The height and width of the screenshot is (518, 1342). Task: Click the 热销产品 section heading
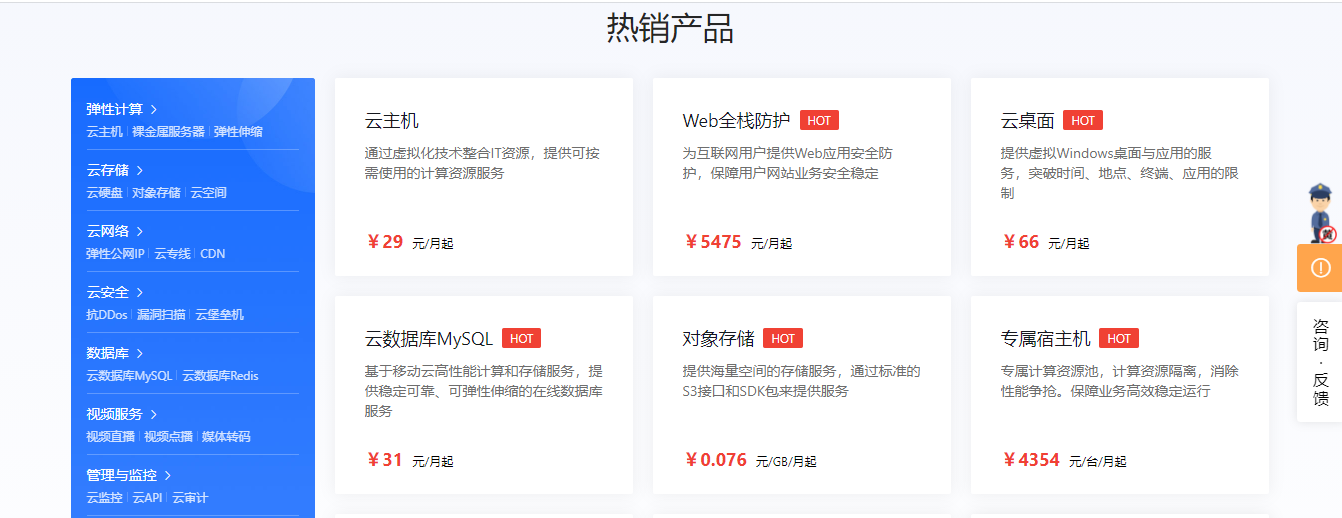(670, 28)
